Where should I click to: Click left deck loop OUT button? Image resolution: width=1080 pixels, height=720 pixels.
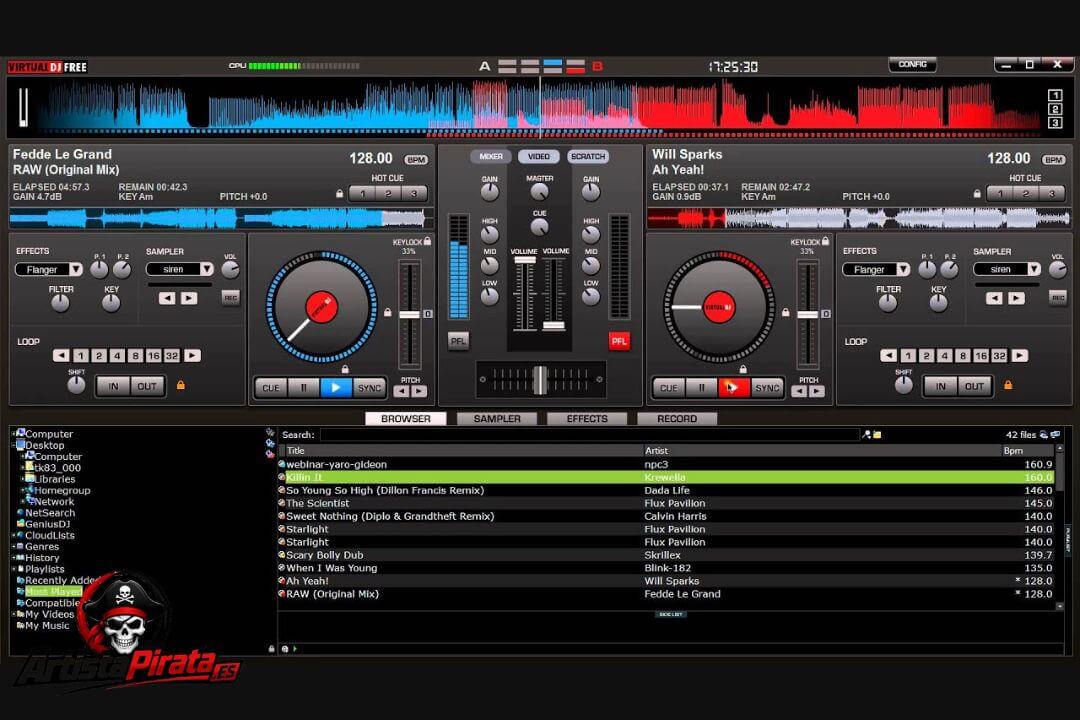tap(147, 386)
